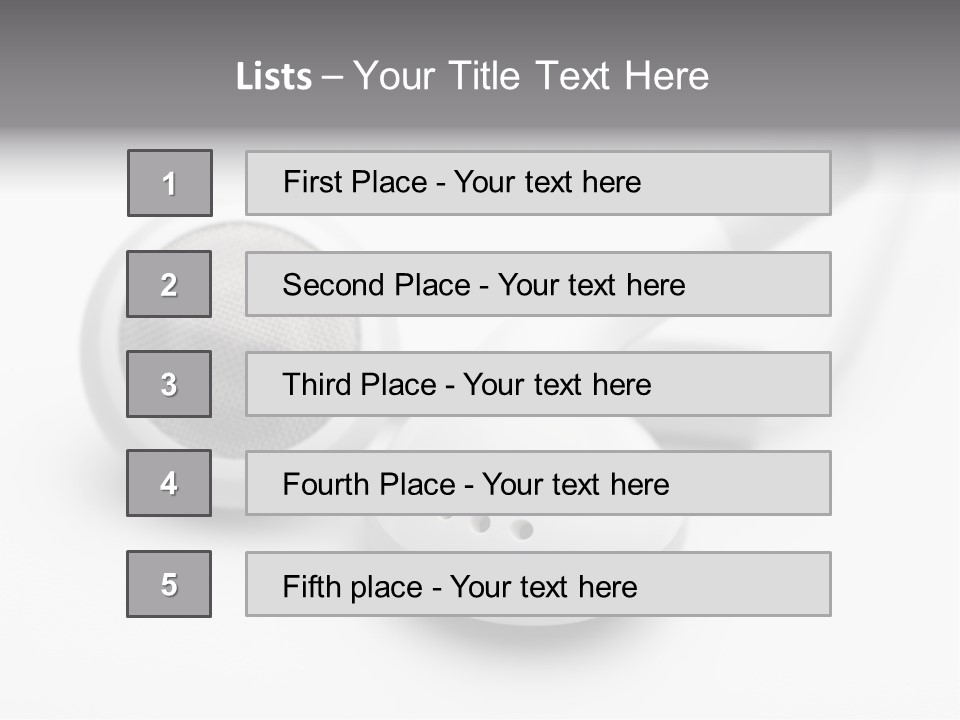Click the Second Place text bar

pos(538,284)
